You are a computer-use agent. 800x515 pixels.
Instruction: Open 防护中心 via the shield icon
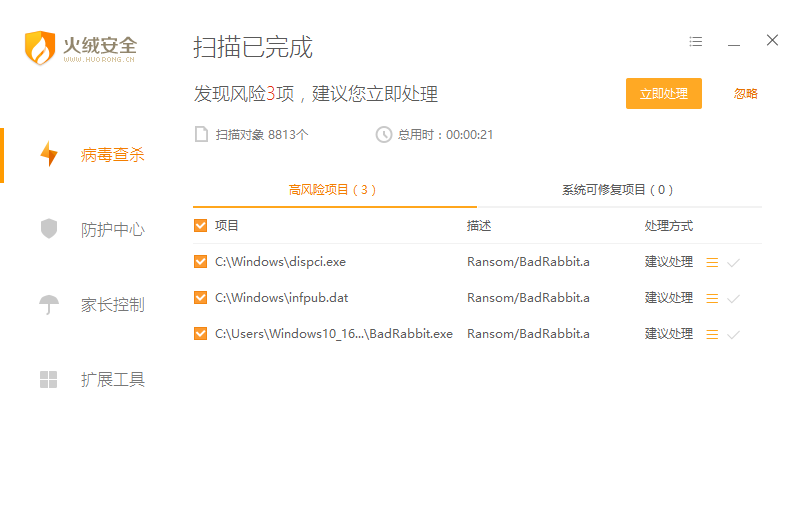point(48,229)
